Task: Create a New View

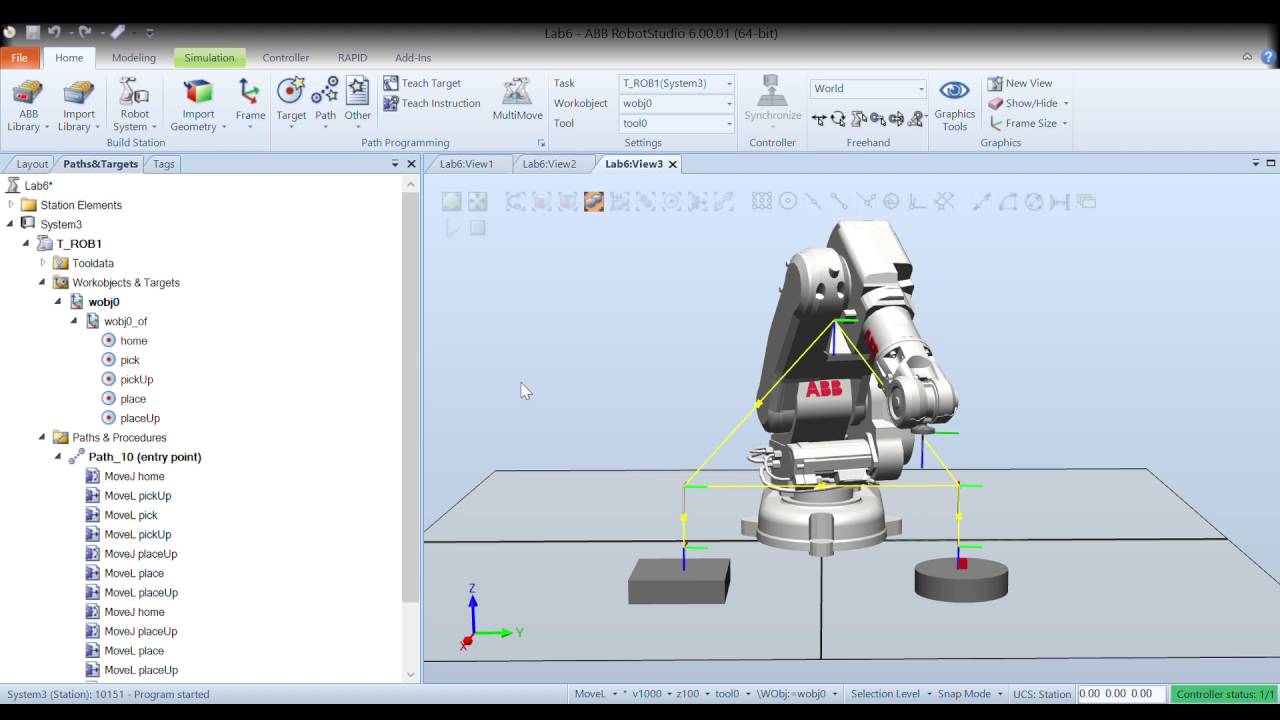Action: [x=1020, y=84]
